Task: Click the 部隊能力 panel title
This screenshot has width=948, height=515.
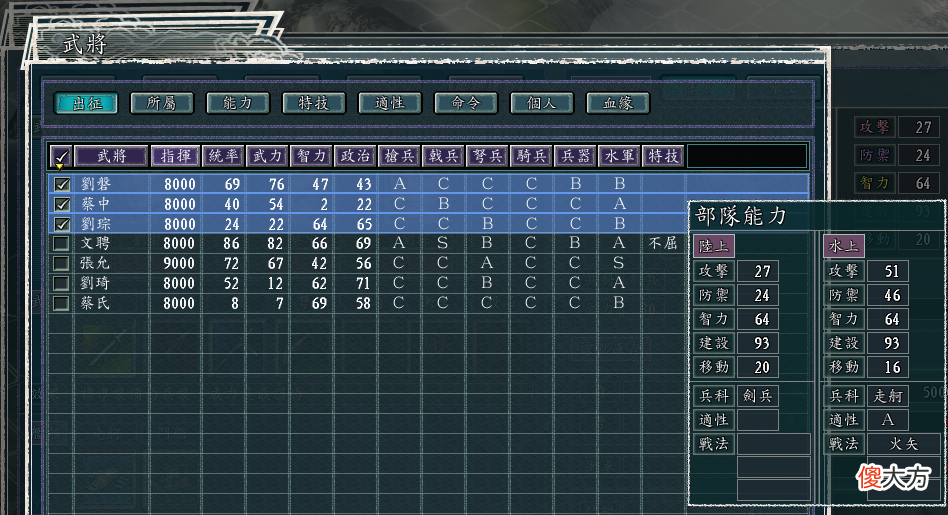Action: click(x=741, y=216)
